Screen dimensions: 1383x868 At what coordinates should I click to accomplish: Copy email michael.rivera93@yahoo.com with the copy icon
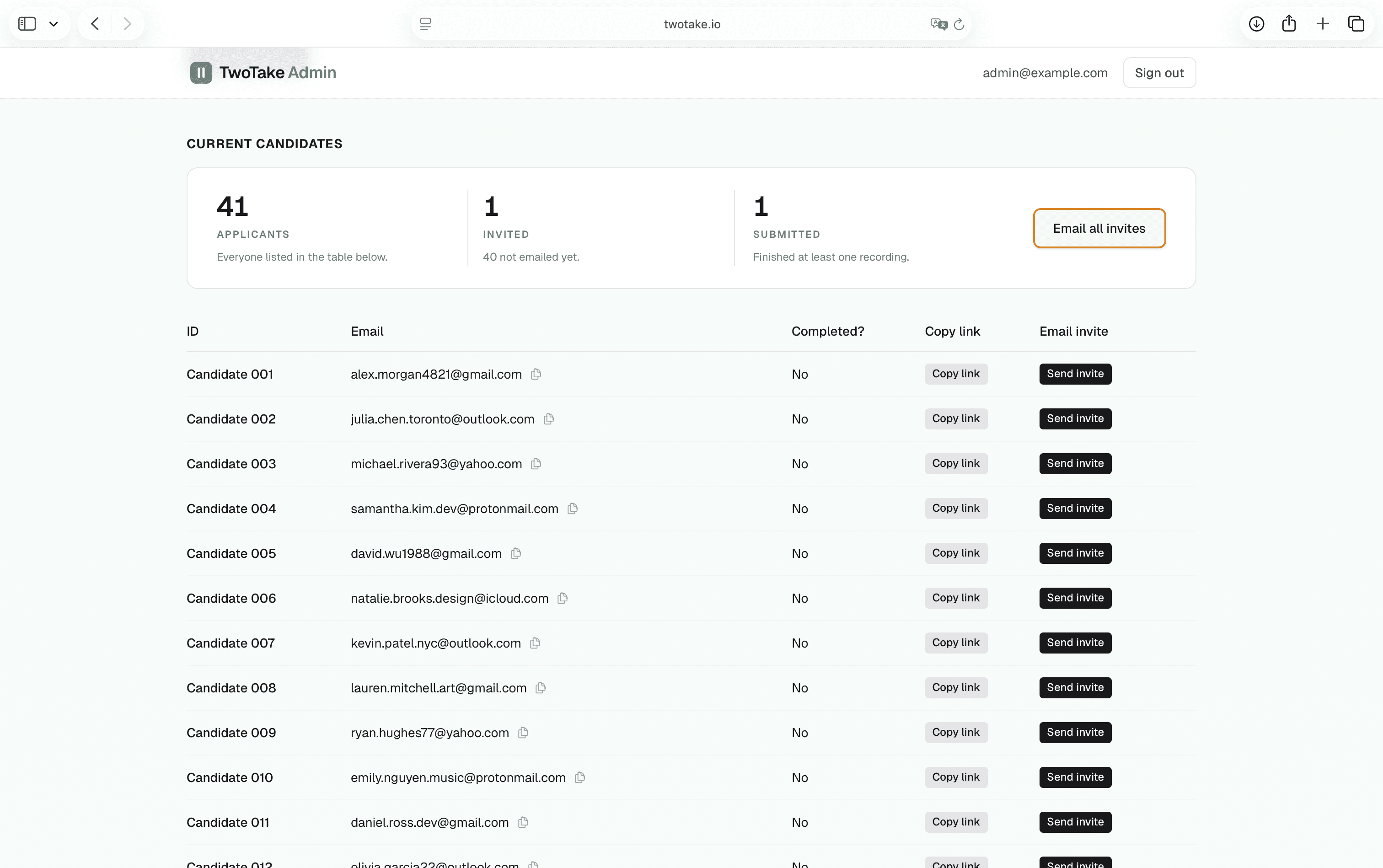pos(536,463)
